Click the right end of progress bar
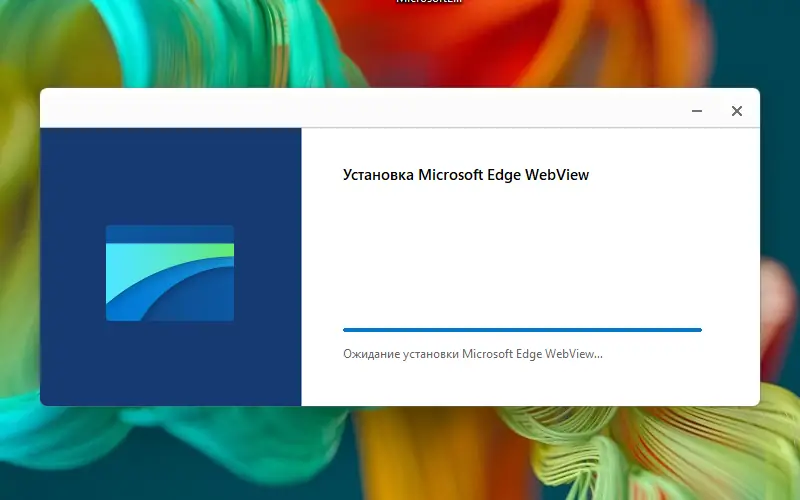The height and width of the screenshot is (500, 800). (x=698, y=330)
